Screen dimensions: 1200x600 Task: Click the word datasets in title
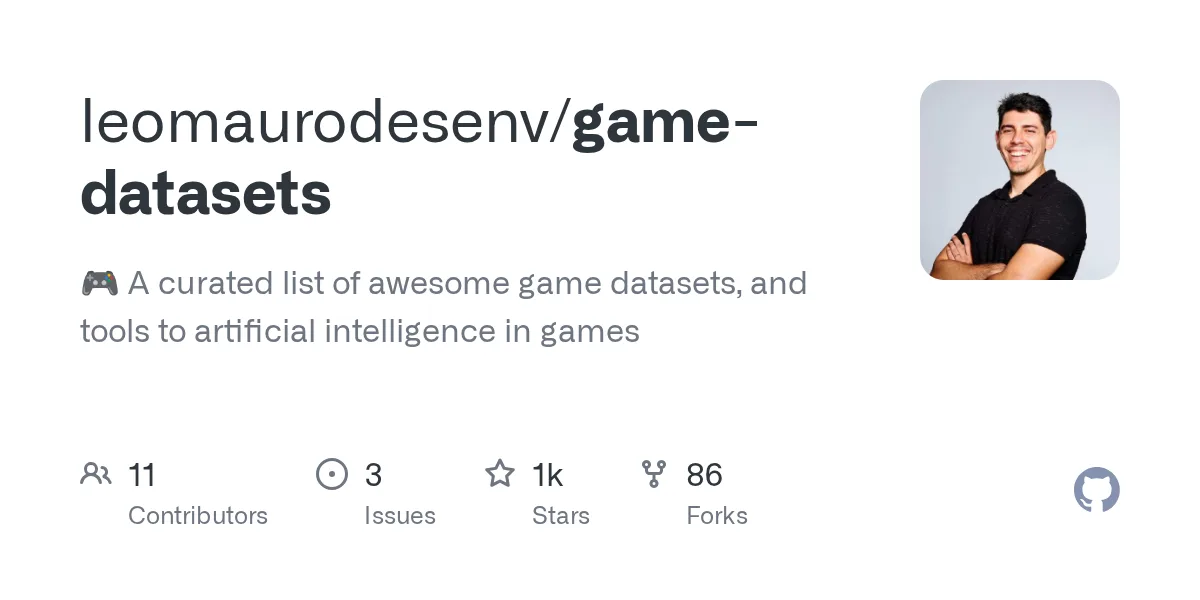pos(206,194)
